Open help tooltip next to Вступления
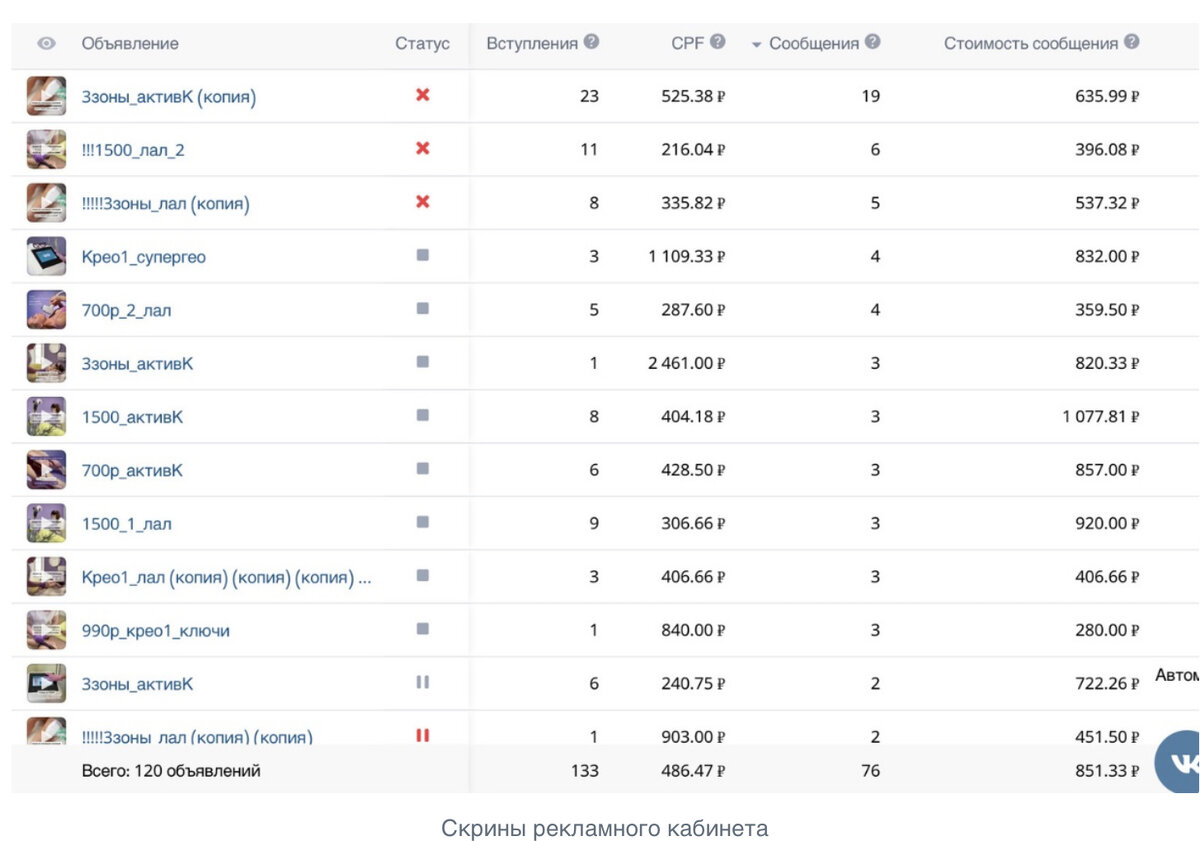 pyautogui.click(x=592, y=42)
